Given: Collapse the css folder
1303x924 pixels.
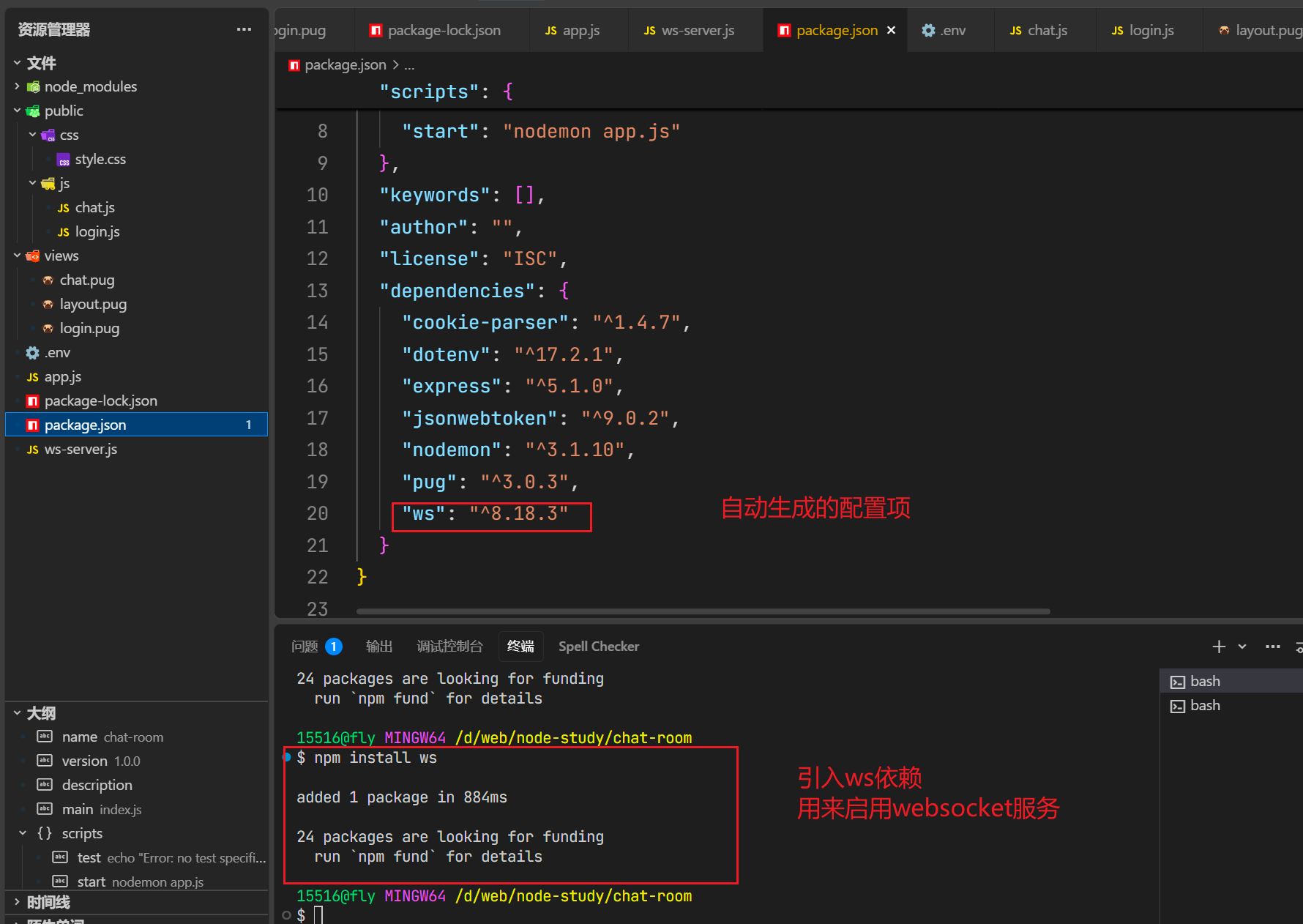Looking at the screenshot, I should coord(32,135).
